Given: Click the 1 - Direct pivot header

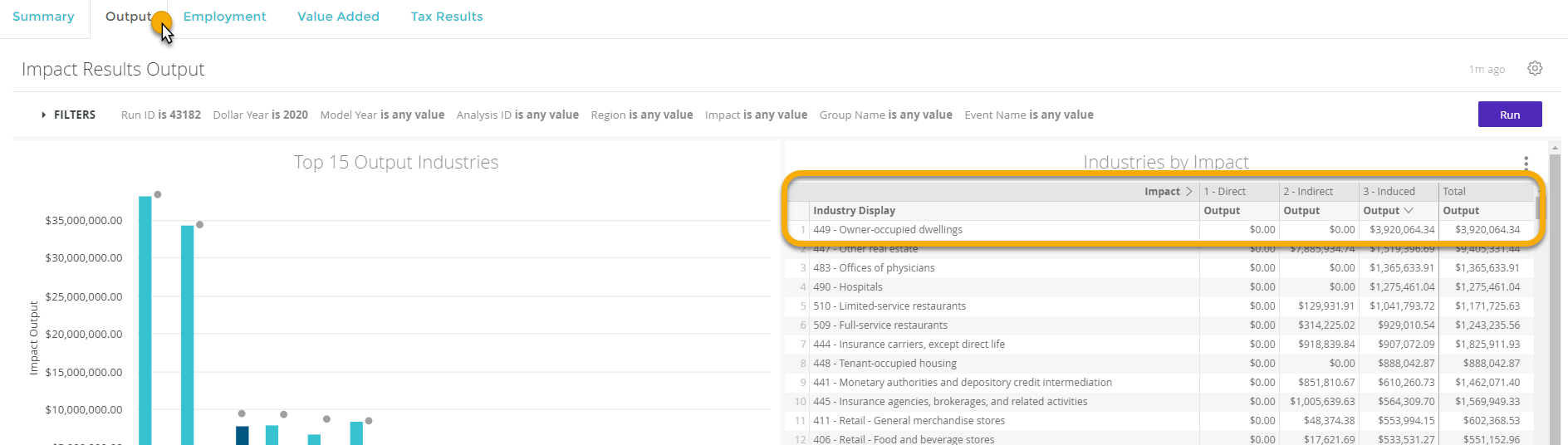Looking at the screenshot, I should tap(1225, 192).
